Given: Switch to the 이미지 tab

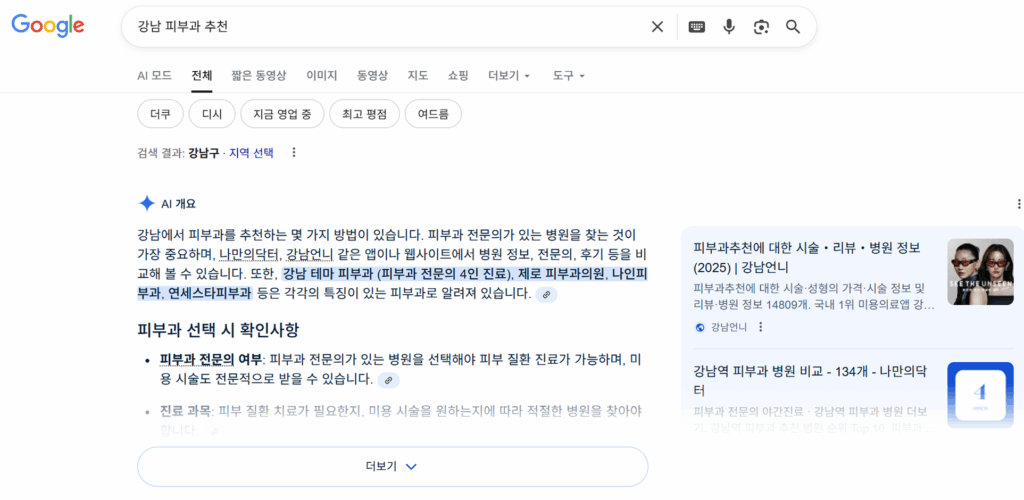Looking at the screenshot, I should [x=322, y=76].
